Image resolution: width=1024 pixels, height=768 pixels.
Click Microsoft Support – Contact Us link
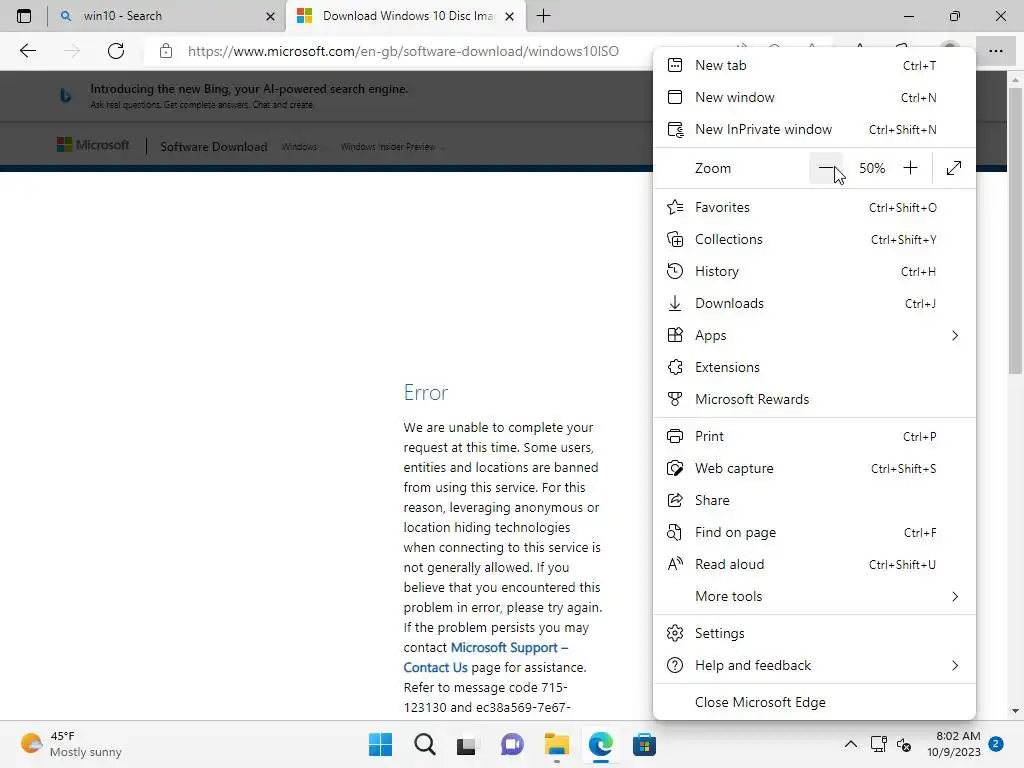click(x=485, y=658)
